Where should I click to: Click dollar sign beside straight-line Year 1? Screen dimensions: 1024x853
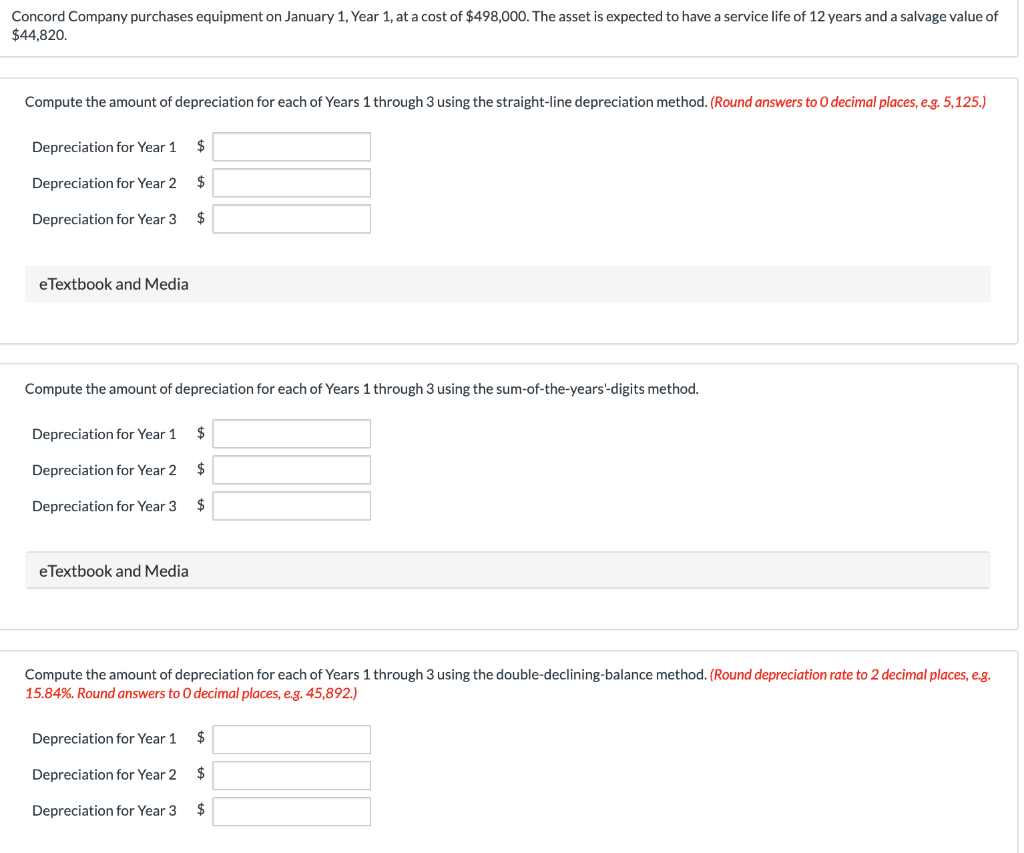(x=200, y=146)
